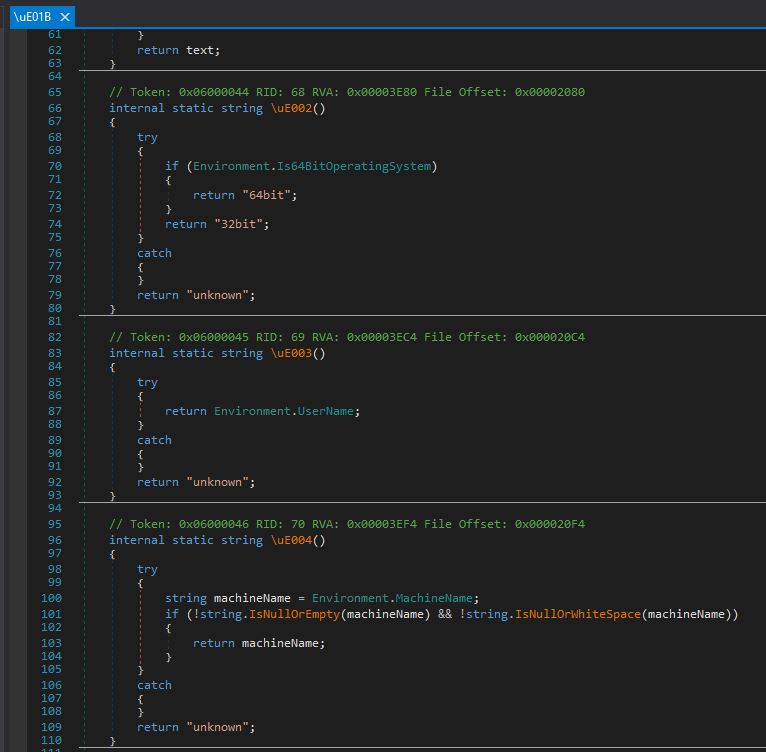Click Token 0x06000045 comment line
The width and height of the screenshot is (766, 752).
pyautogui.click(x=347, y=337)
